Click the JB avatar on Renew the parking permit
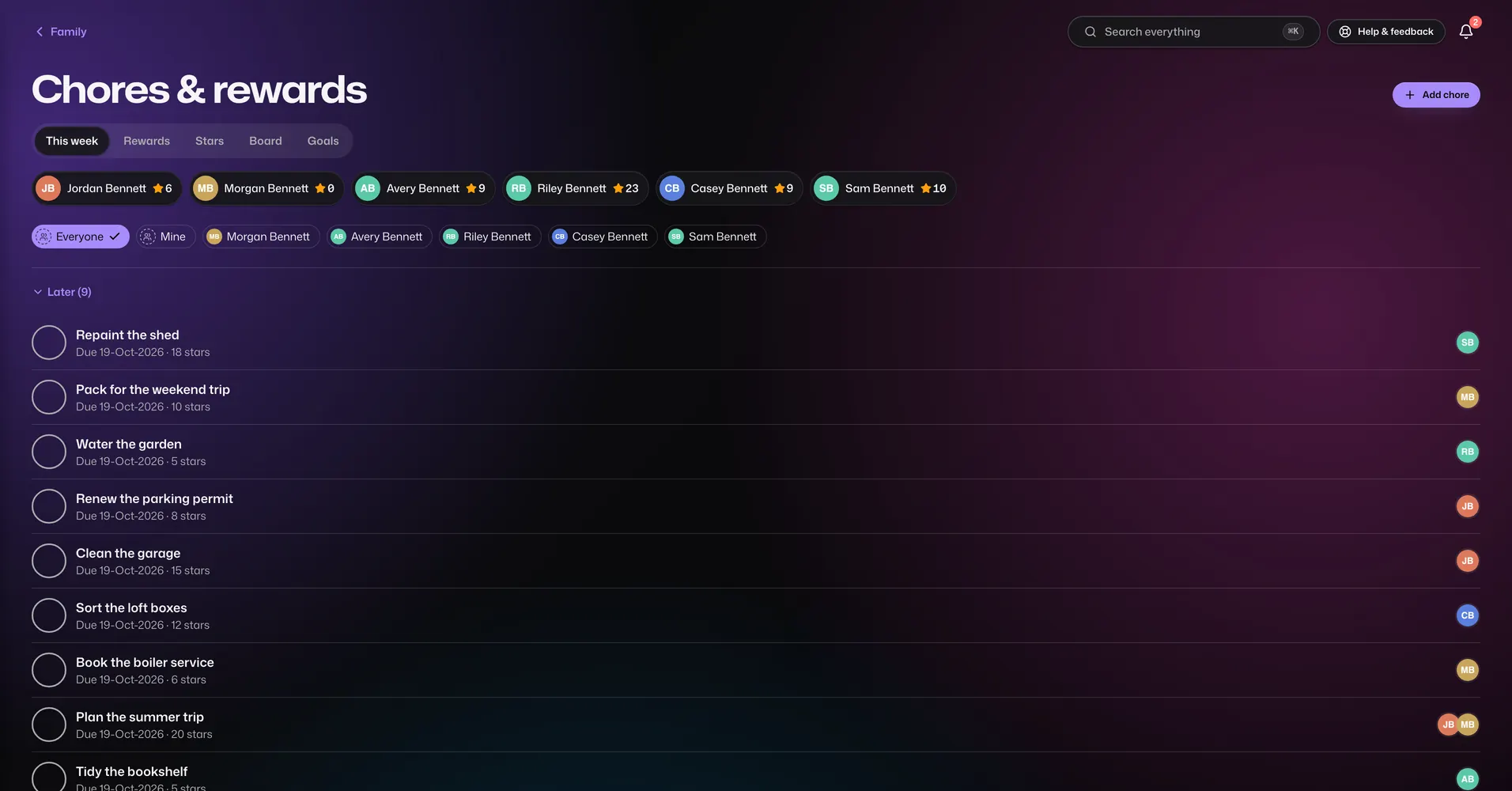 pos(1468,506)
